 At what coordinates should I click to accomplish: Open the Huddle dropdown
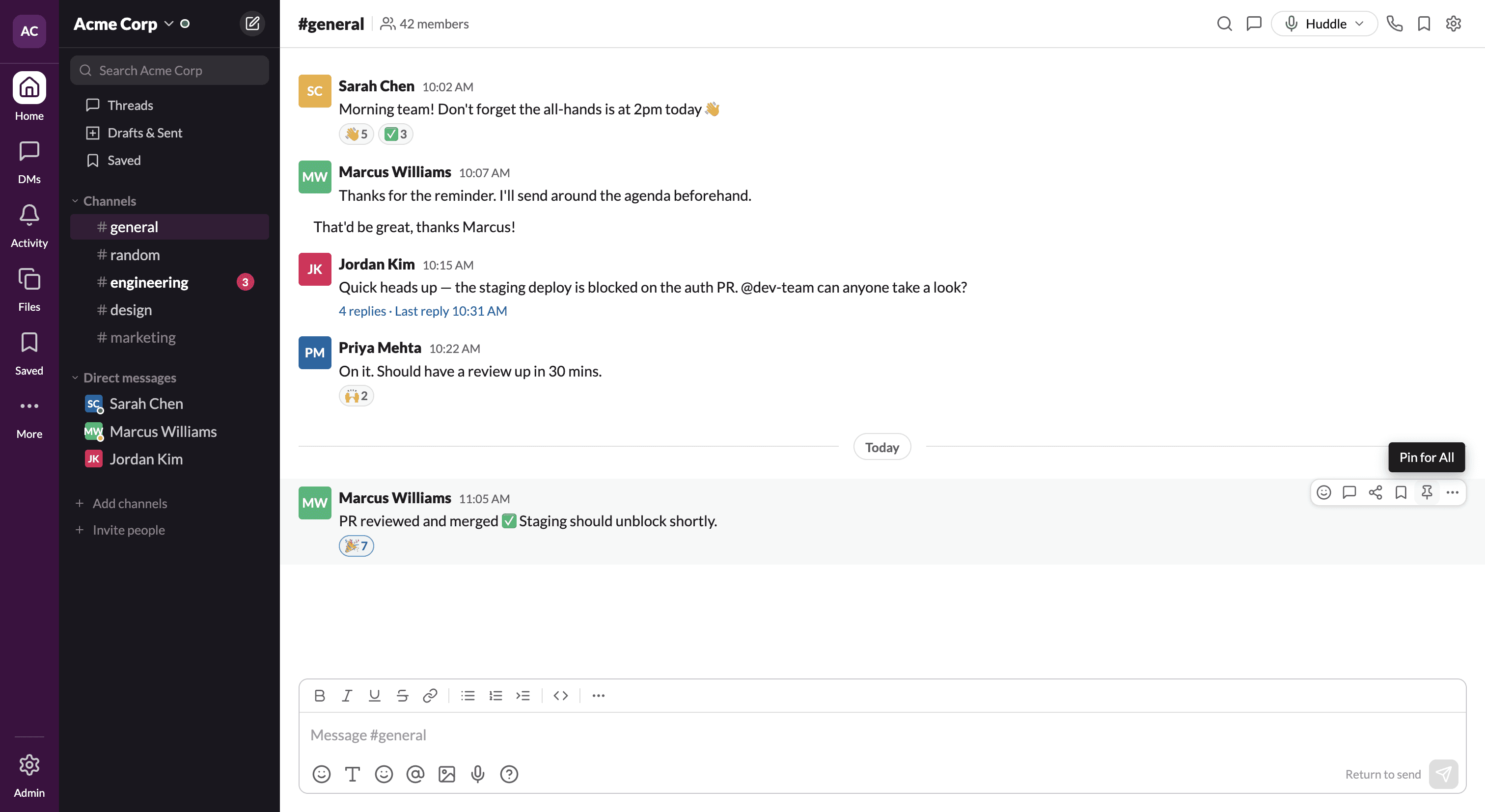click(x=1324, y=24)
